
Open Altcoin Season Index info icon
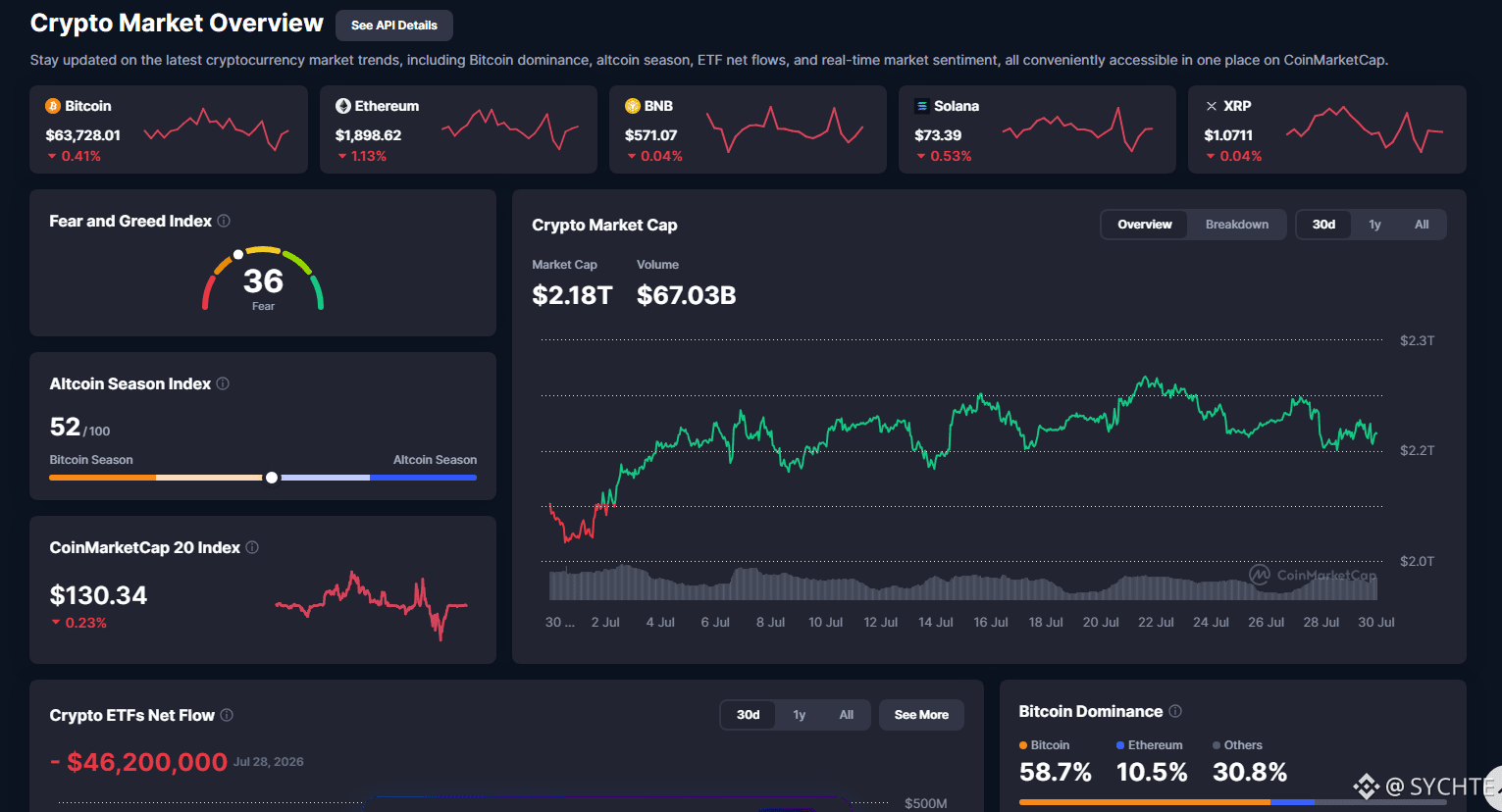(223, 383)
